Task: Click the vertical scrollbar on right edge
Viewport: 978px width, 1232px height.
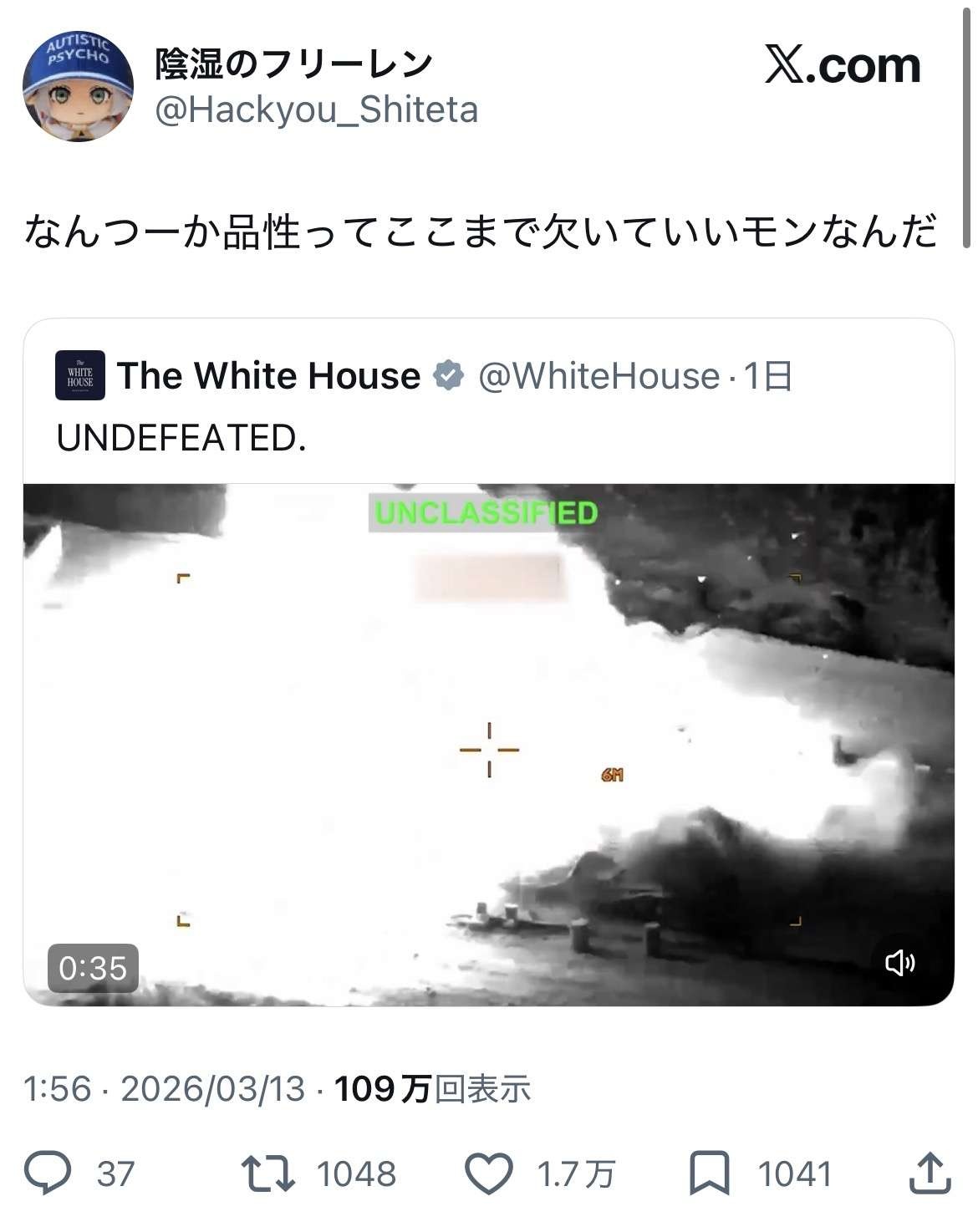Action: click(x=967, y=125)
